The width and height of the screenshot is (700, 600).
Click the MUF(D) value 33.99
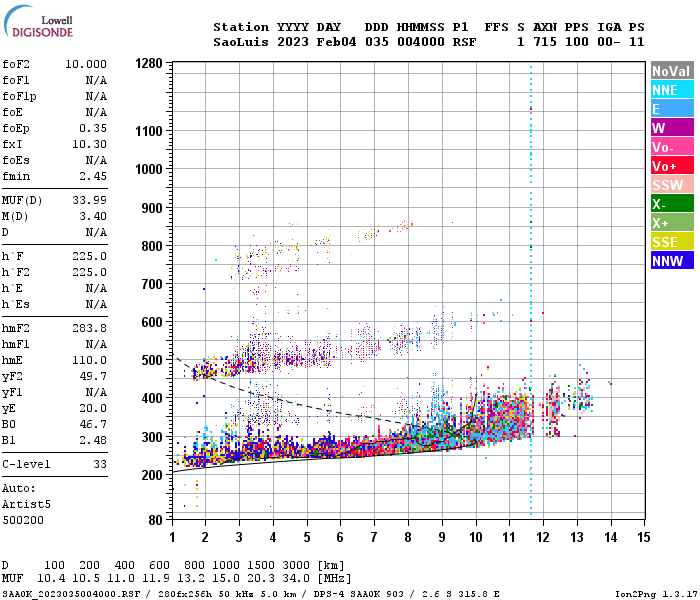click(89, 200)
